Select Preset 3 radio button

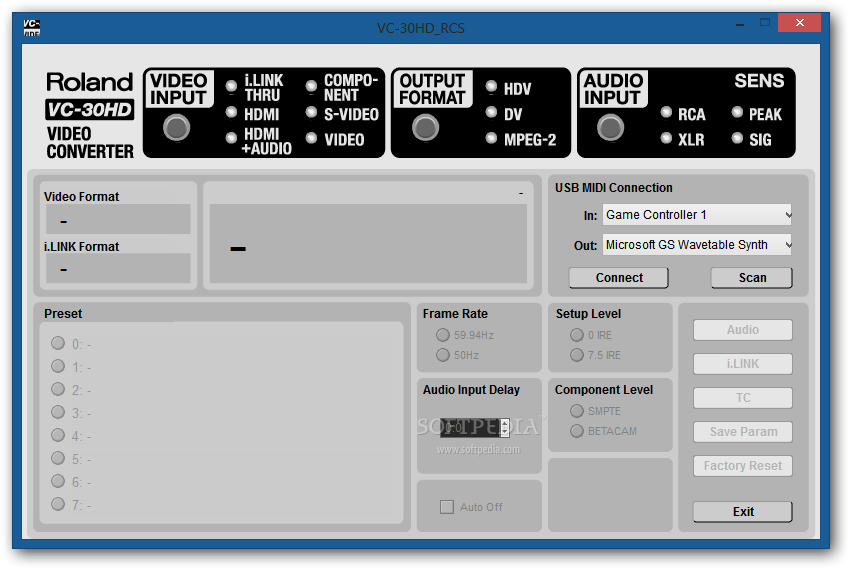pyautogui.click(x=58, y=412)
